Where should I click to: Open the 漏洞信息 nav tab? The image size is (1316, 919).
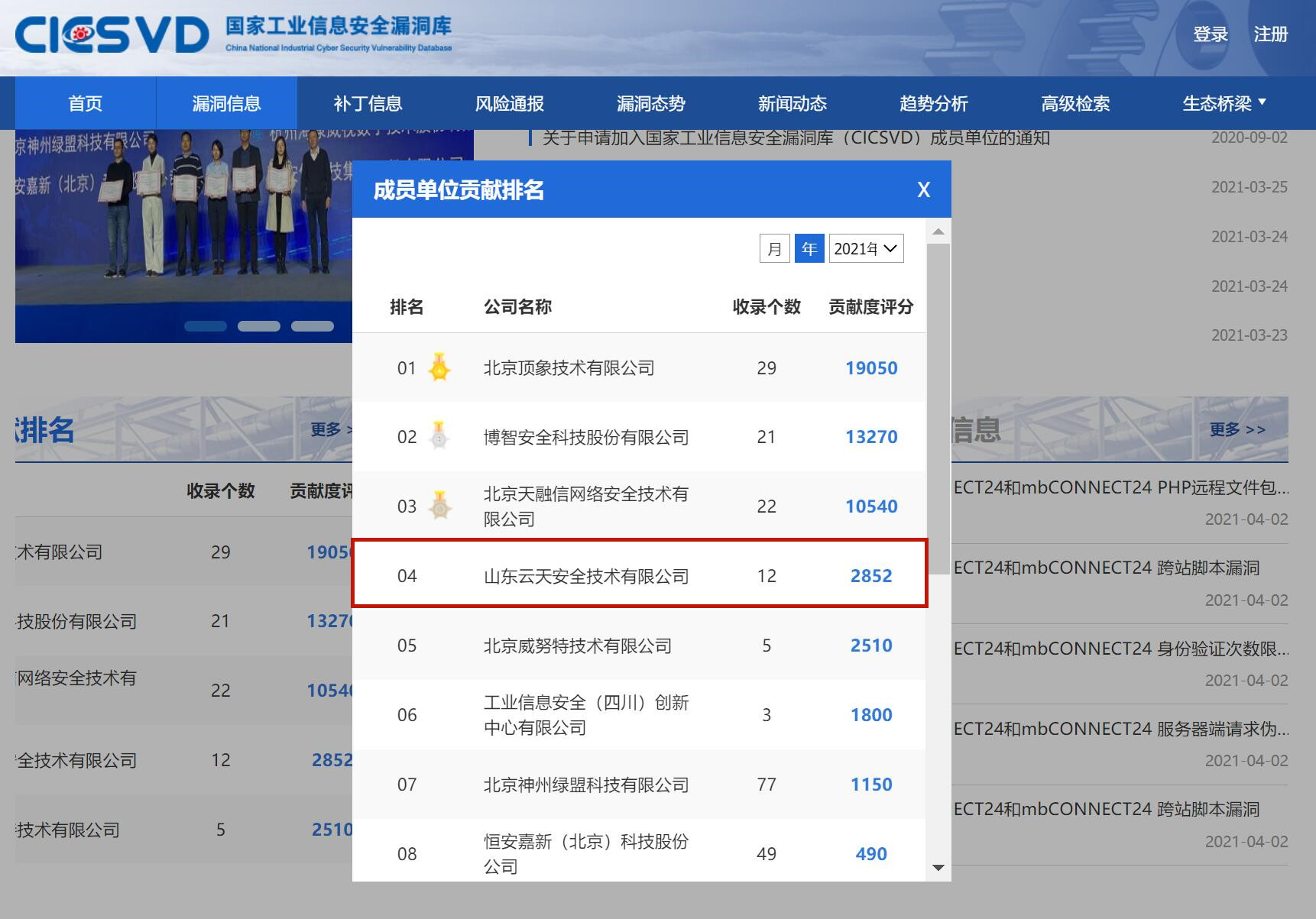(x=226, y=103)
